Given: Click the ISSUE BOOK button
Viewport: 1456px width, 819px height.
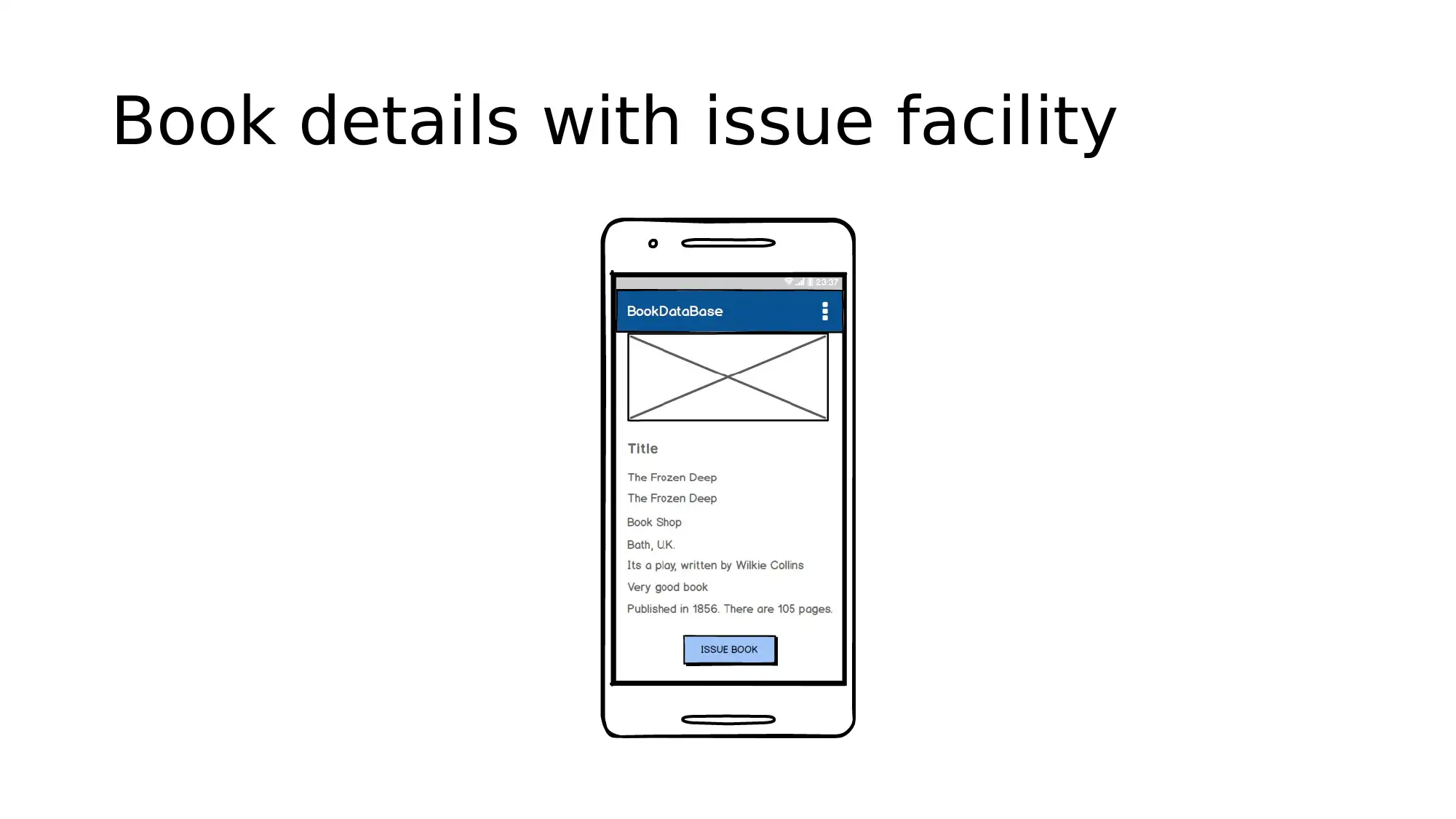Looking at the screenshot, I should pos(729,649).
